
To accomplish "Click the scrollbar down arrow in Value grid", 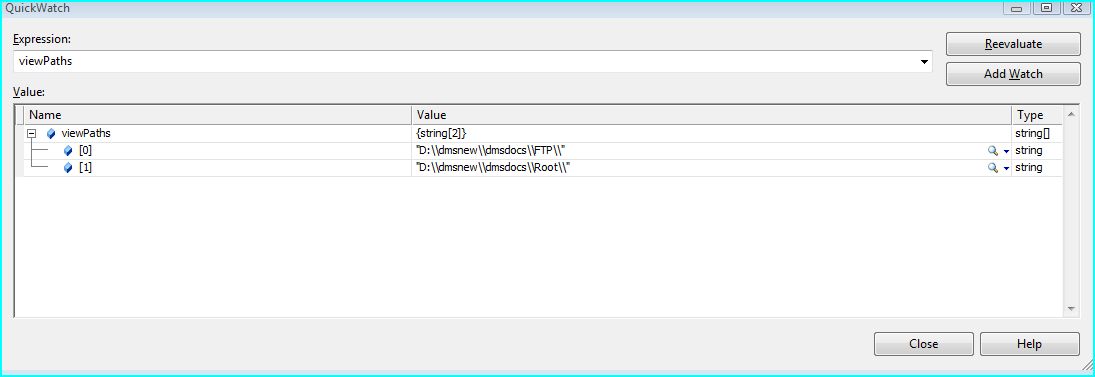I will point(1071,309).
